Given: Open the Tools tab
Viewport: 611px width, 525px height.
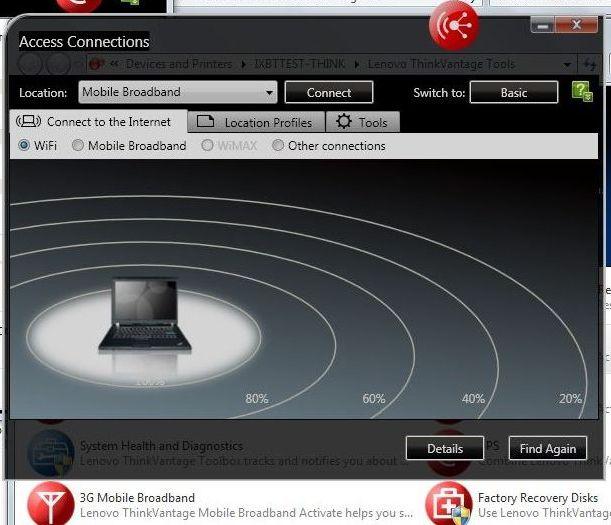Looking at the screenshot, I should point(362,122).
